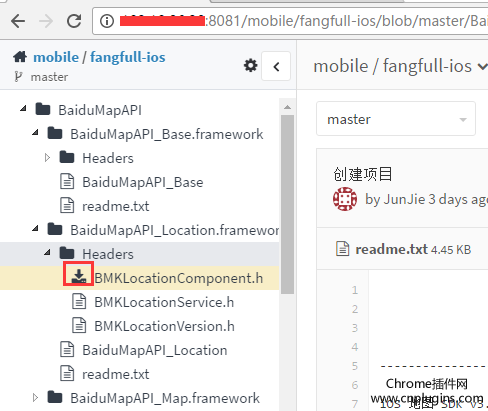Open Octotree settings gear icon
This screenshot has height=411, width=488.
tap(250, 65)
